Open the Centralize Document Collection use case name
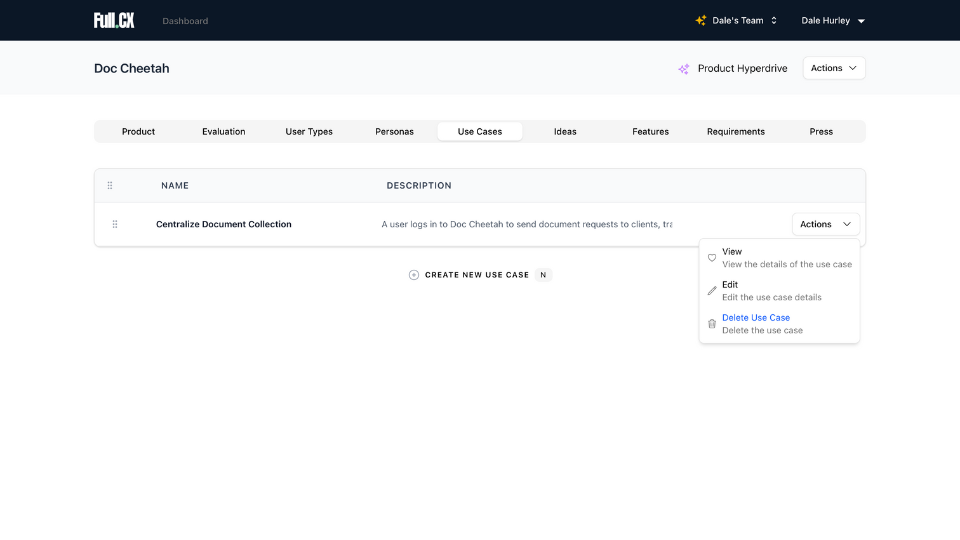 (223, 224)
